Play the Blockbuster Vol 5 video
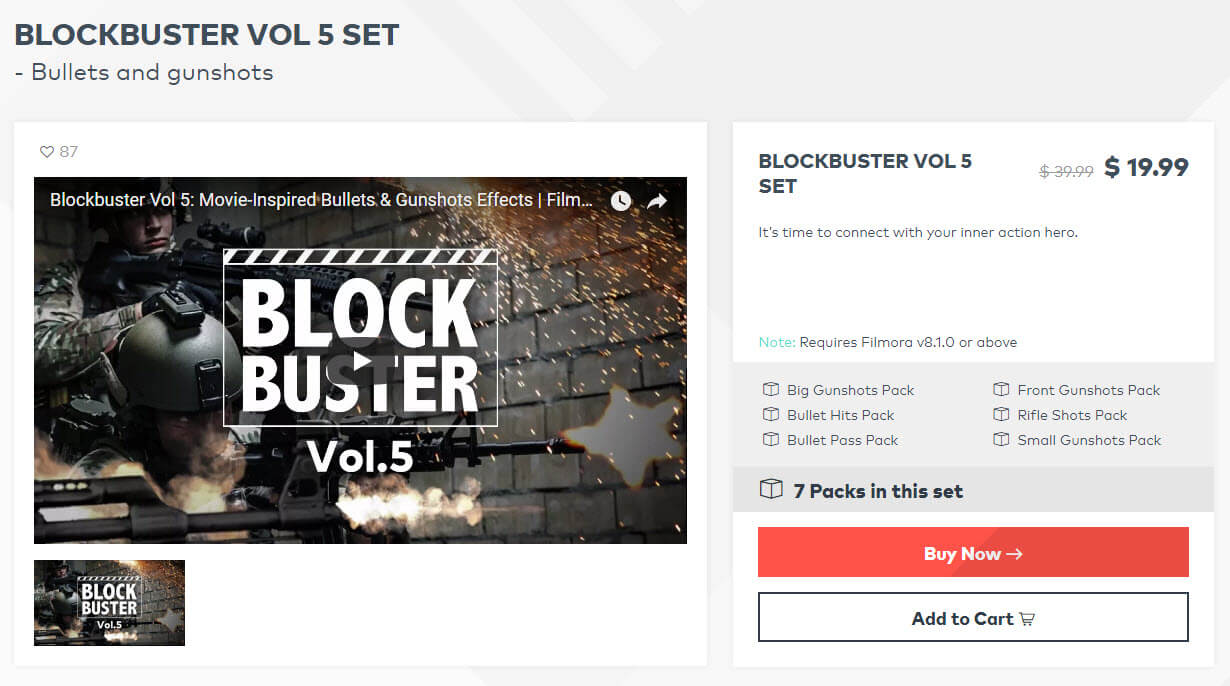 pos(361,360)
